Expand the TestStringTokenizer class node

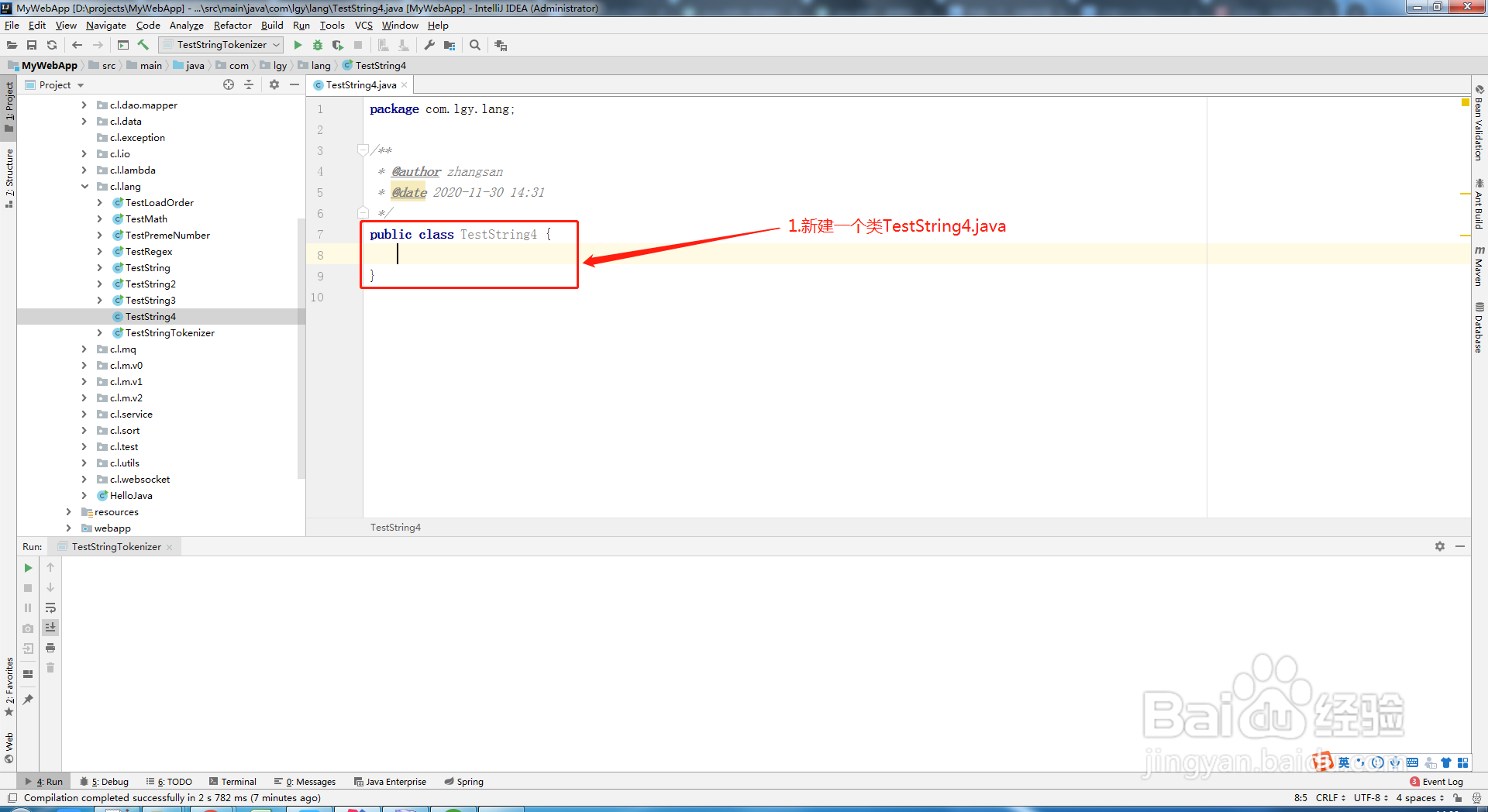[x=100, y=332]
